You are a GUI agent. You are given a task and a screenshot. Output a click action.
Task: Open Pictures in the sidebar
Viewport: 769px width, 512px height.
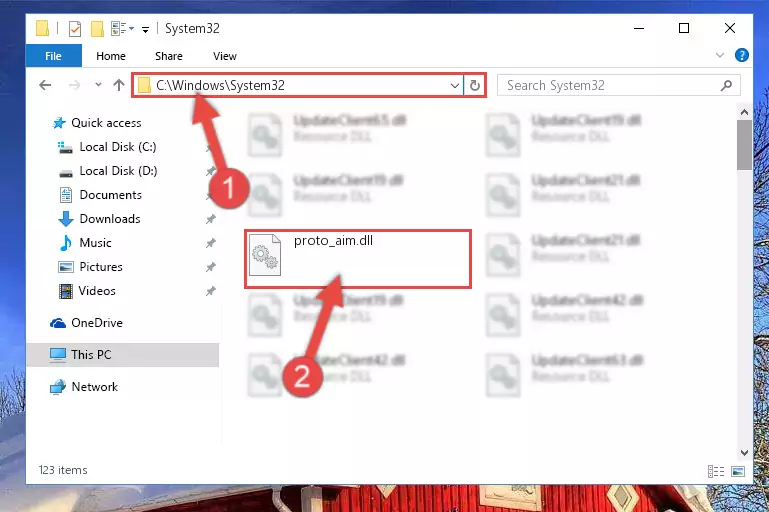click(x=101, y=267)
